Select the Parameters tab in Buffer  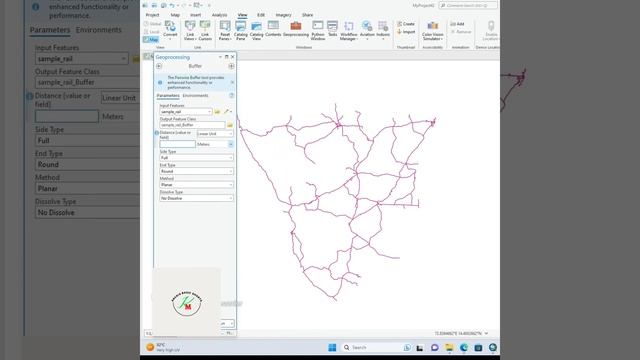click(x=168, y=96)
